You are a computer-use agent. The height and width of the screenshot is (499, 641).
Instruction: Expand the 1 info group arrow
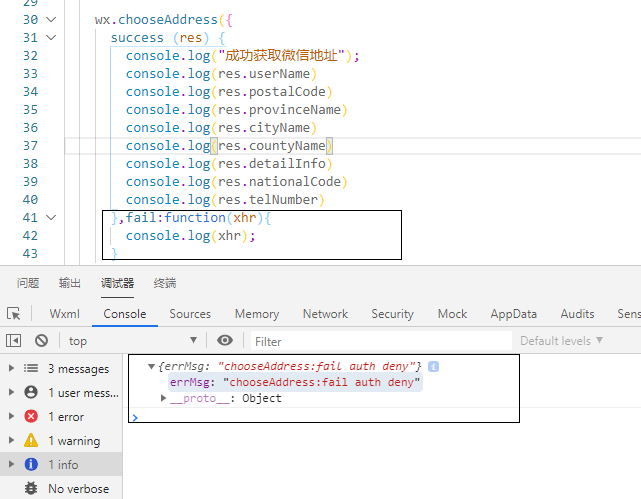(11, 464)
